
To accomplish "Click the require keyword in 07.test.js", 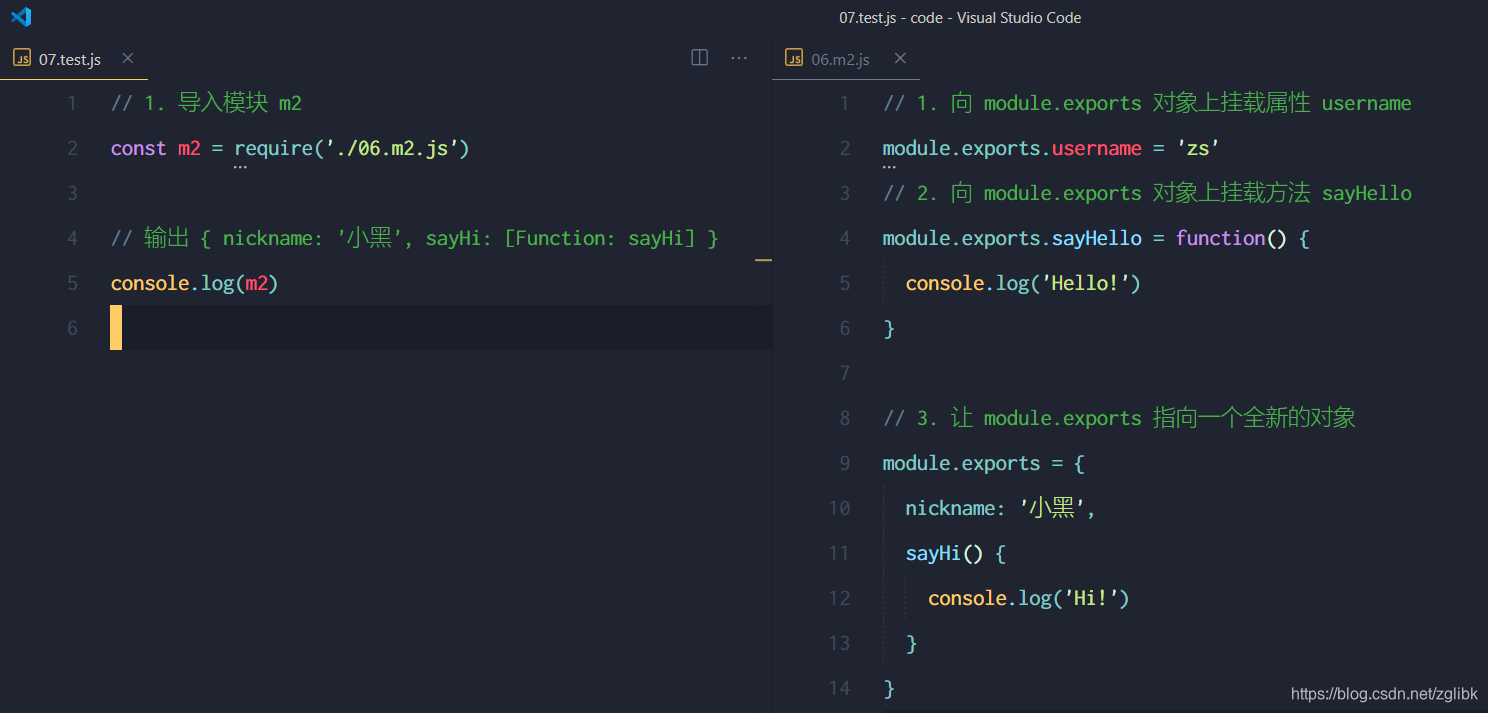I will tap(273, 148).
